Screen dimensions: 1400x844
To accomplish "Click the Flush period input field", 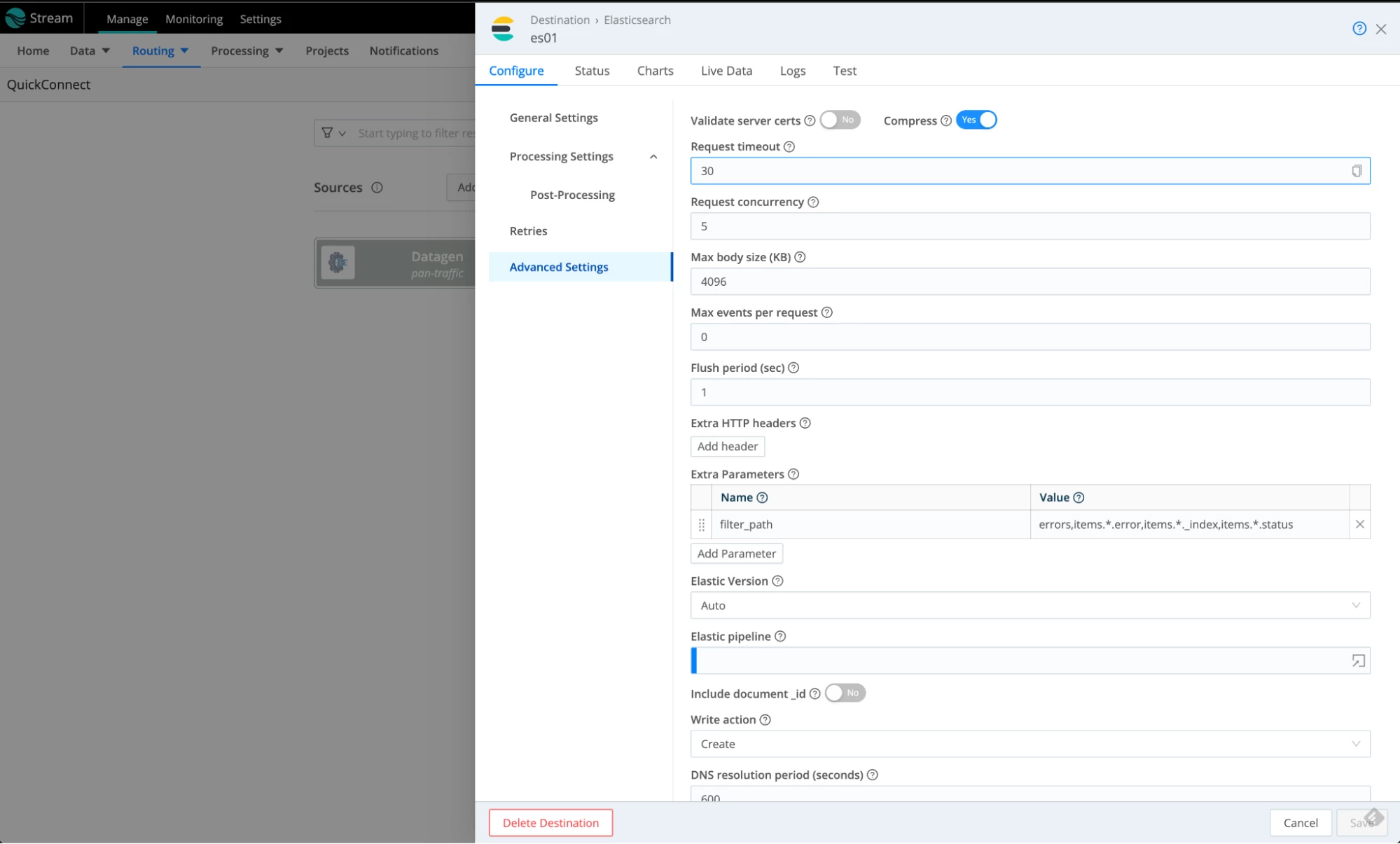I will click(1030, 392).
